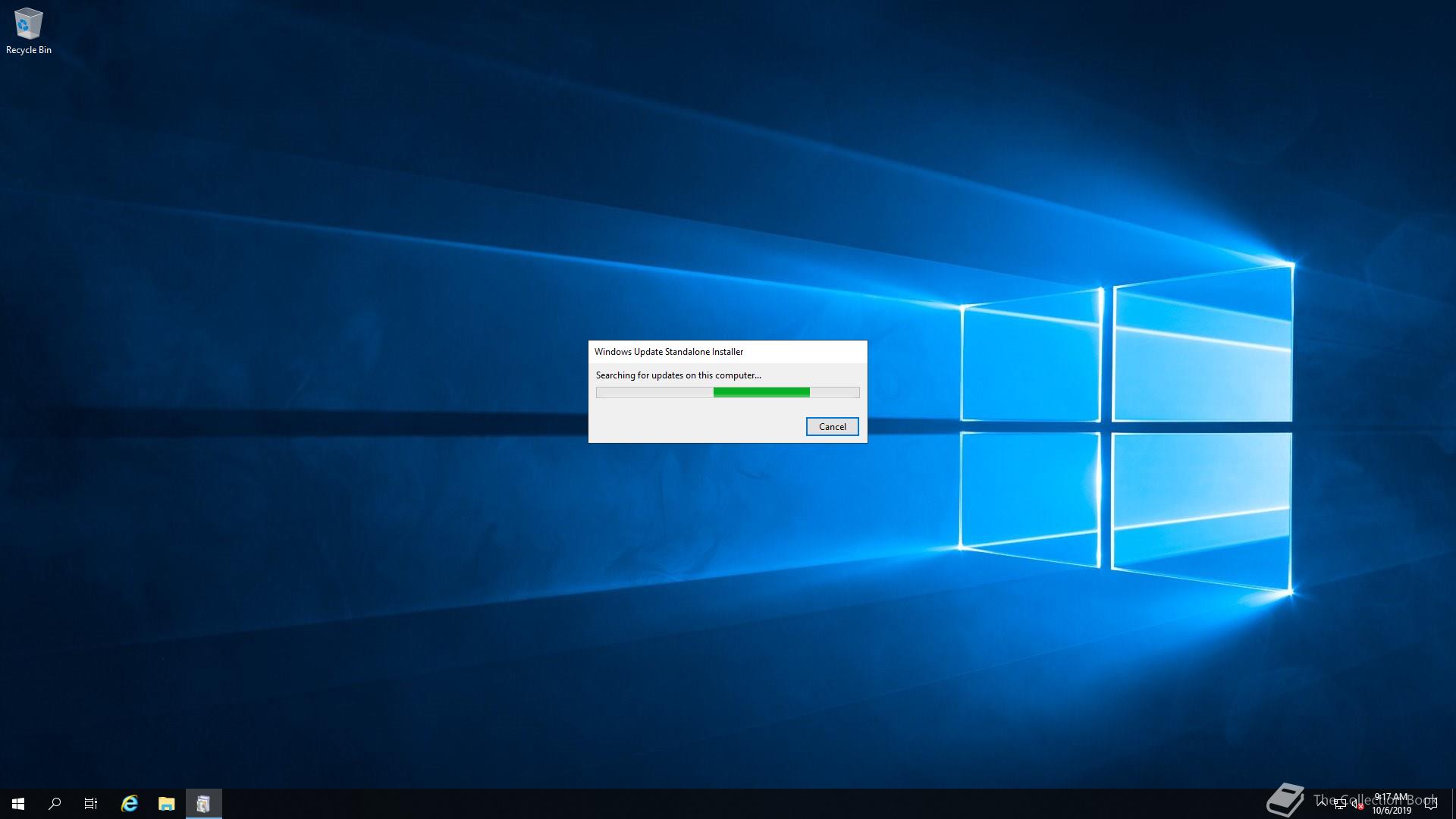The width and height of the screenshot is (1456, 819).
Task: Activate the Standalone Installer taskbar button
Action: 203,804
